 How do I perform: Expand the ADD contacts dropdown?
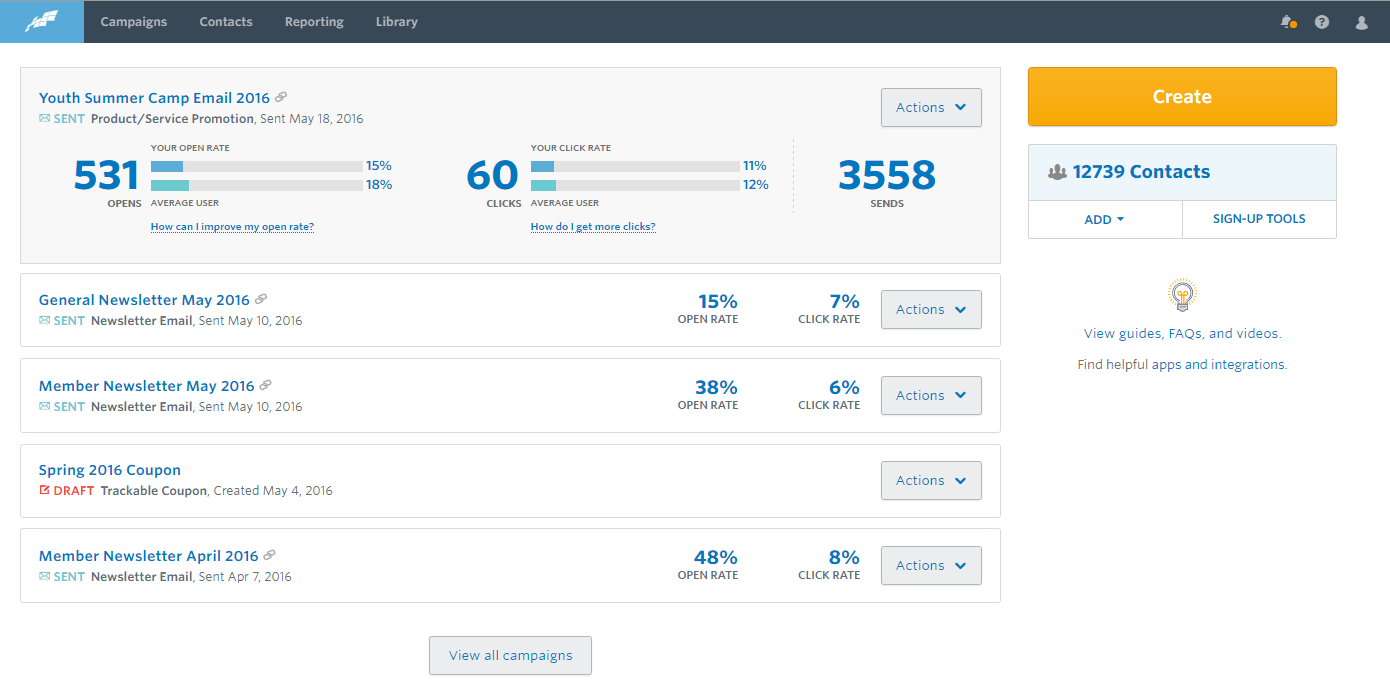1104,219
